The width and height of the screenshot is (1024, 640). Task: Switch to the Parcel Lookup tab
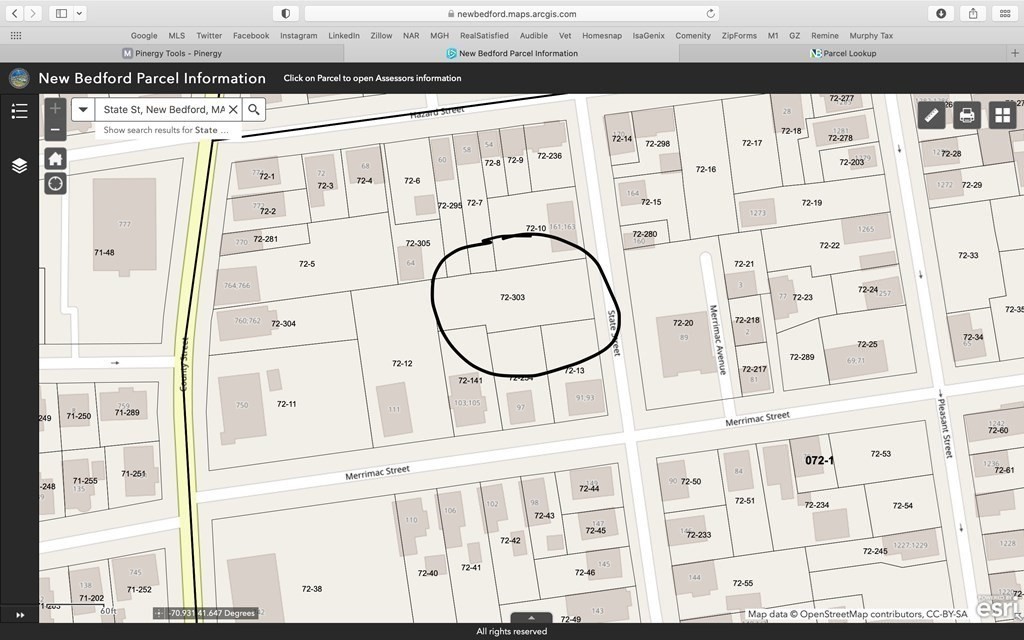pos(849,53)
